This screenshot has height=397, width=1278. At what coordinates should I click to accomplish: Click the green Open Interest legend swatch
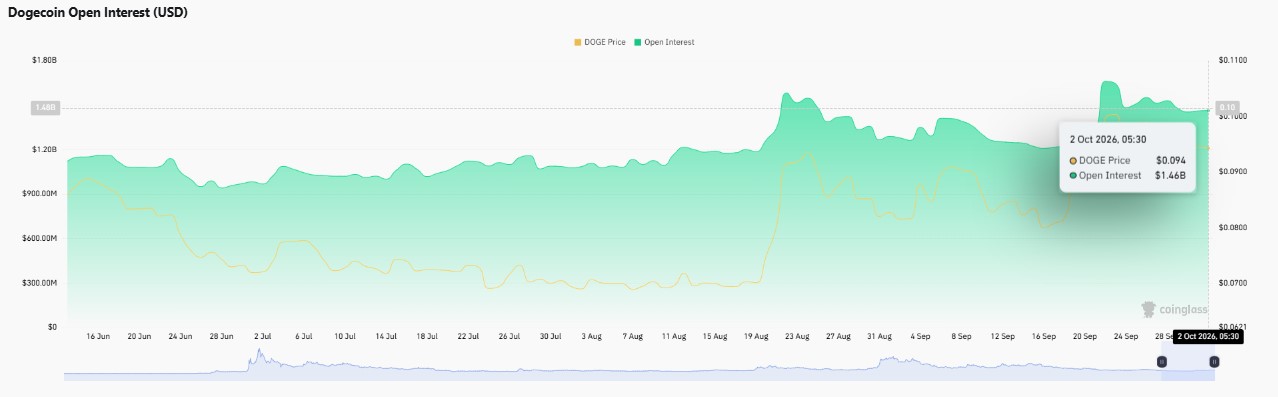click(x=637, y=42)
